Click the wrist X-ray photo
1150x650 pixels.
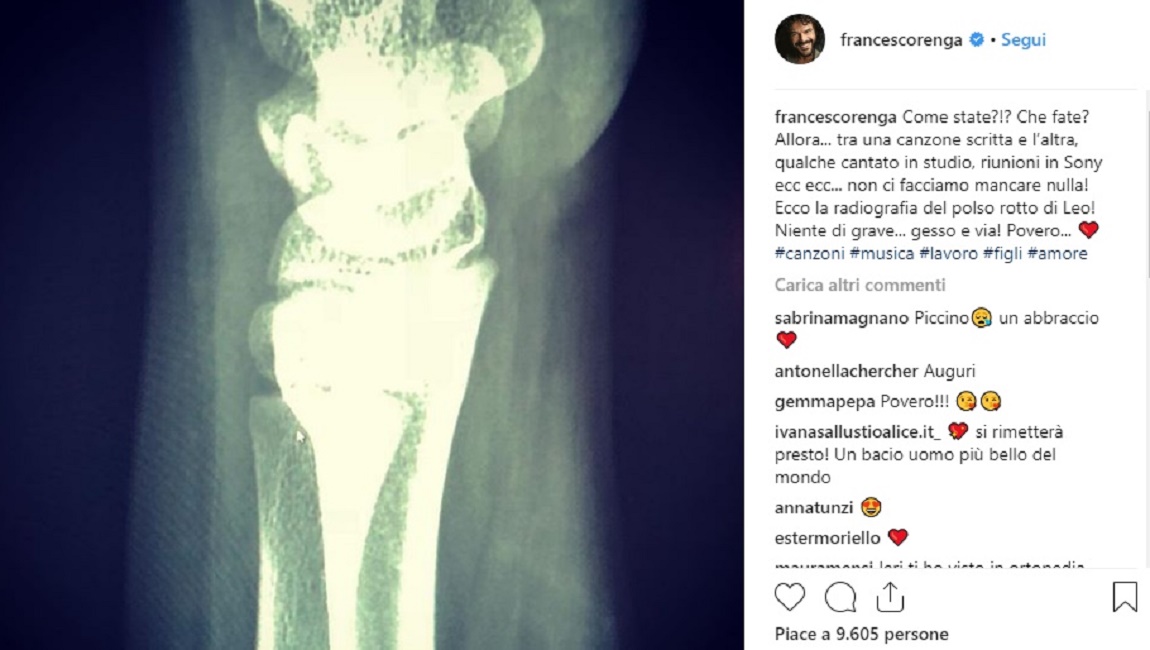pos(372,325)
